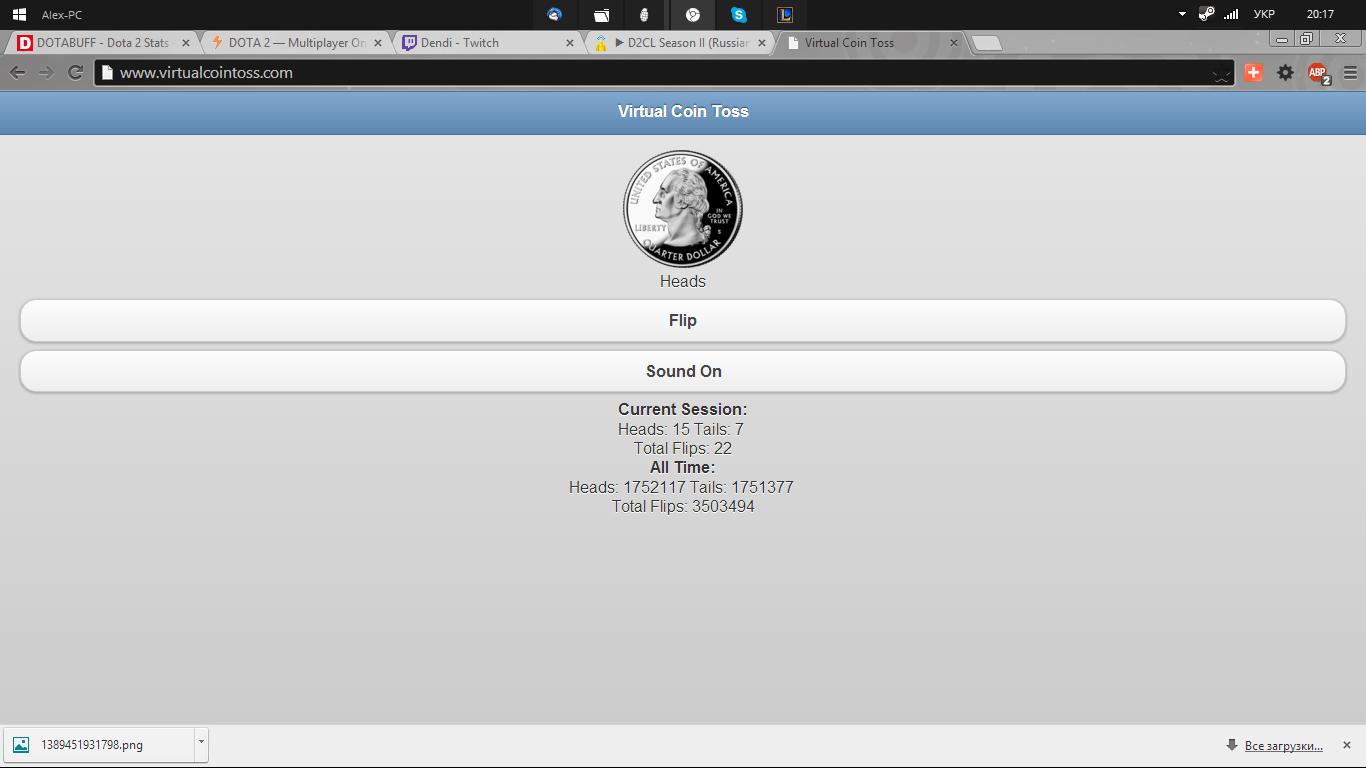Screen dimensions: 1366x768
Task: Open League of Legends taskbar icon
Action: coord(786,15)
